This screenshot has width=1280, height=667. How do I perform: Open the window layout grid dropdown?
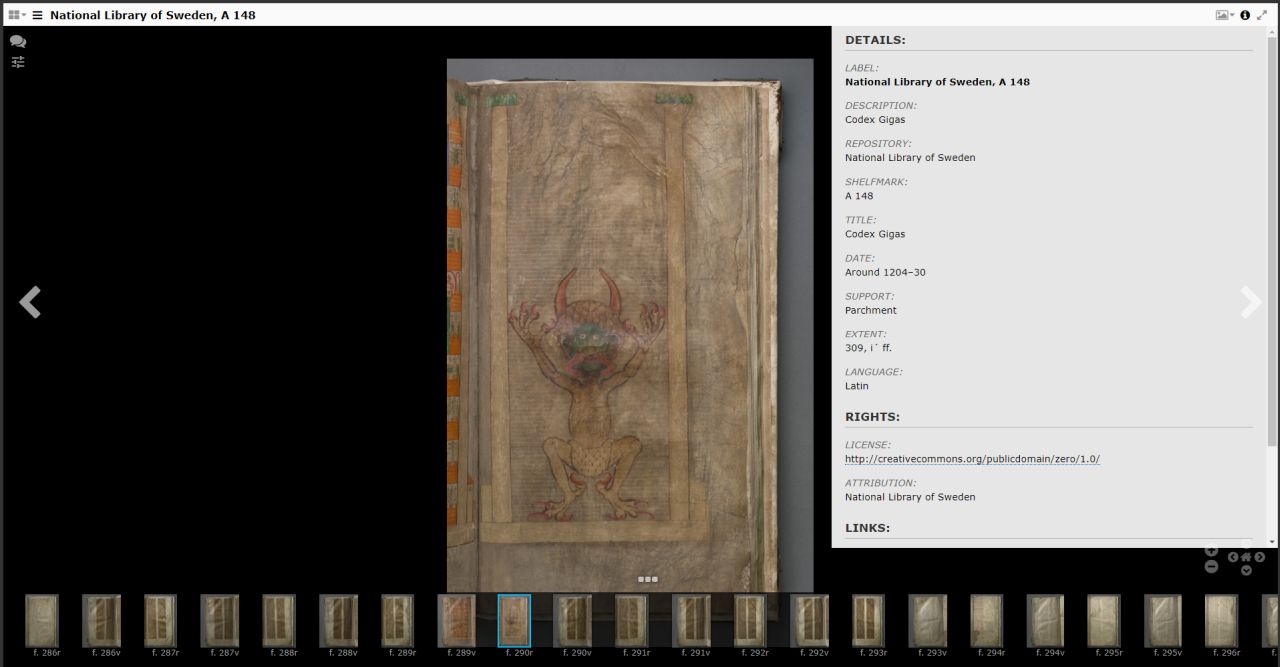[17, 15]
